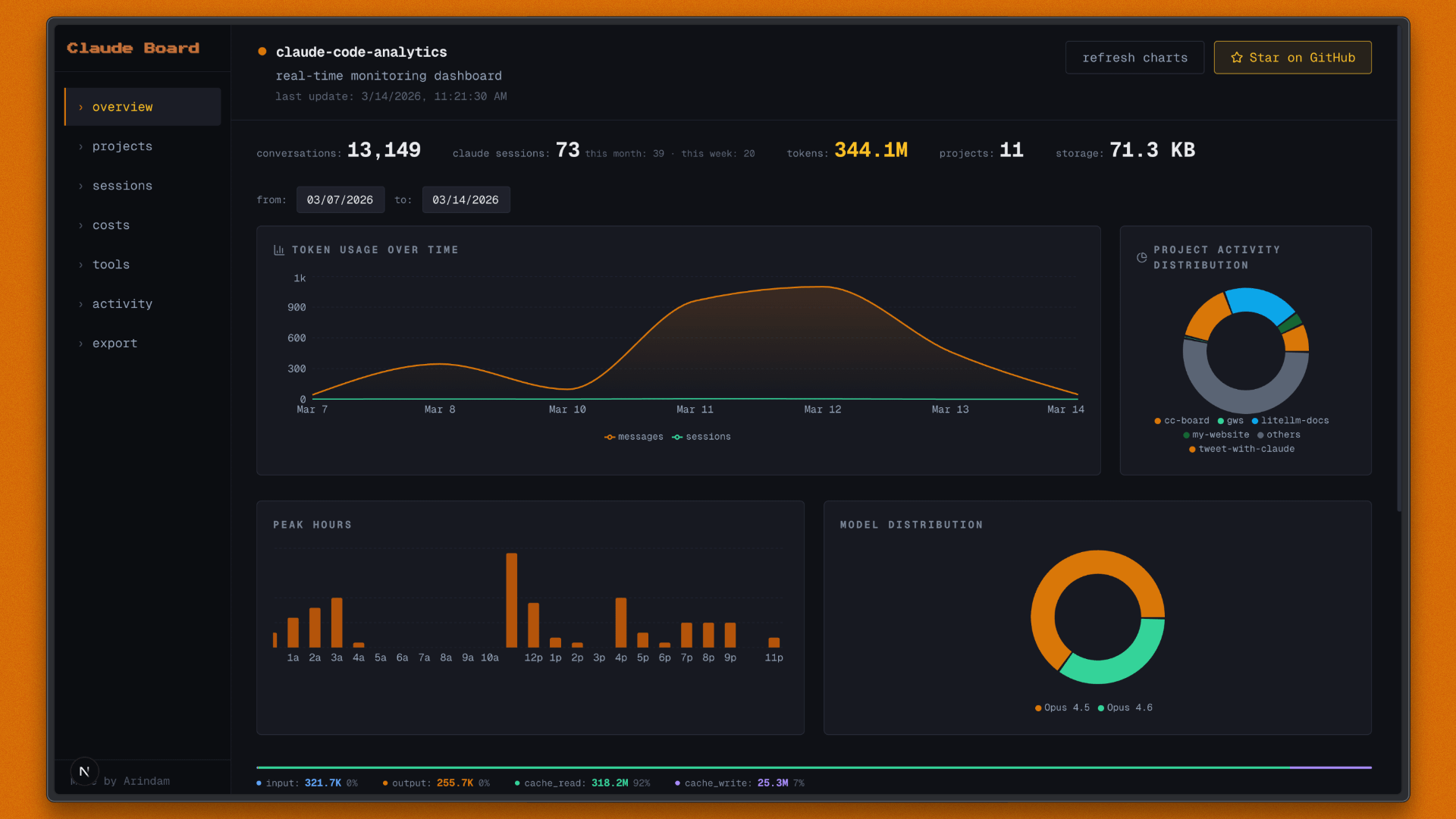Expand the activity section in the sidebar

[x=122, y=304]
